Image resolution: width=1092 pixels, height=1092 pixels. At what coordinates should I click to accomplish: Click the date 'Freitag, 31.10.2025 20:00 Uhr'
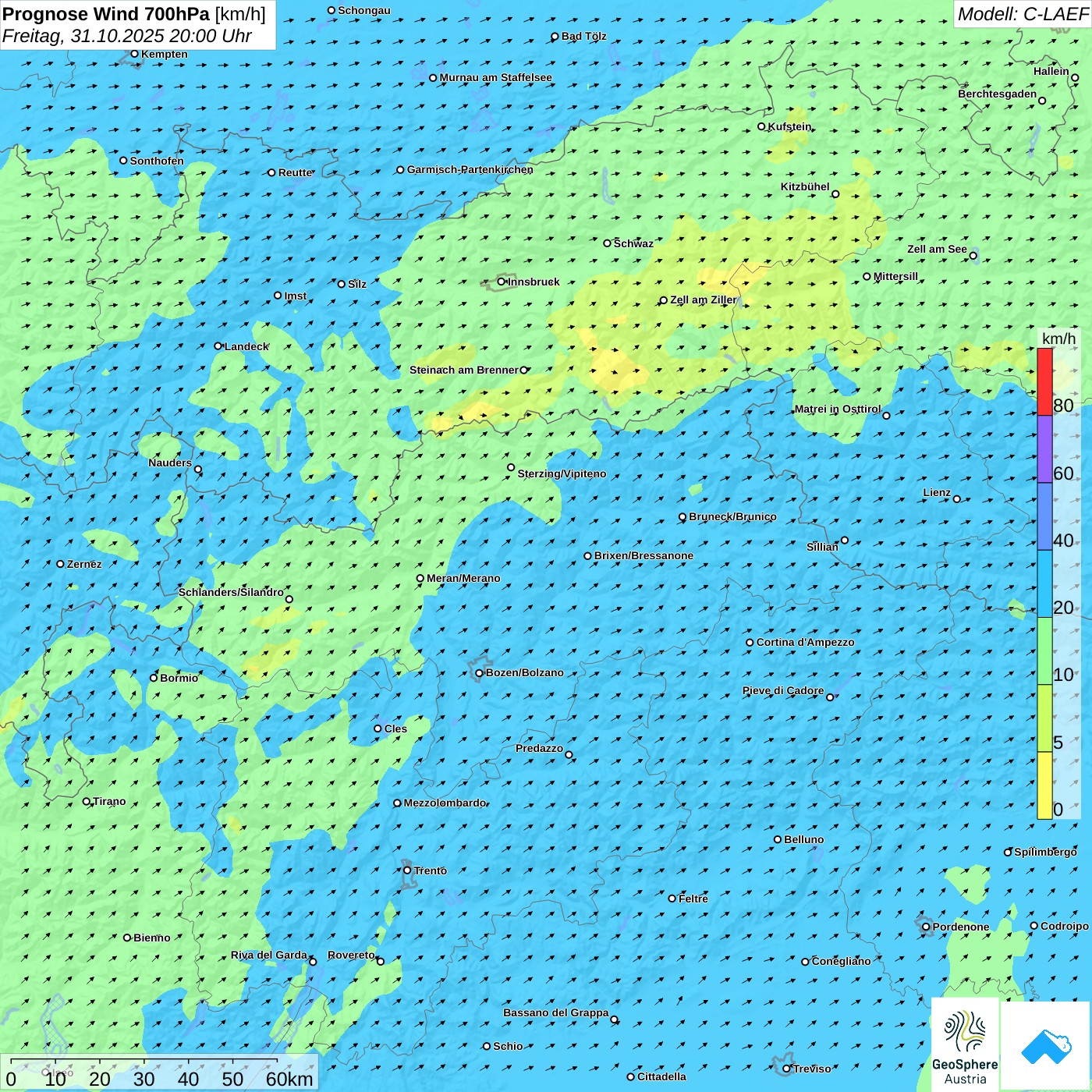click(x=127, y=36)
